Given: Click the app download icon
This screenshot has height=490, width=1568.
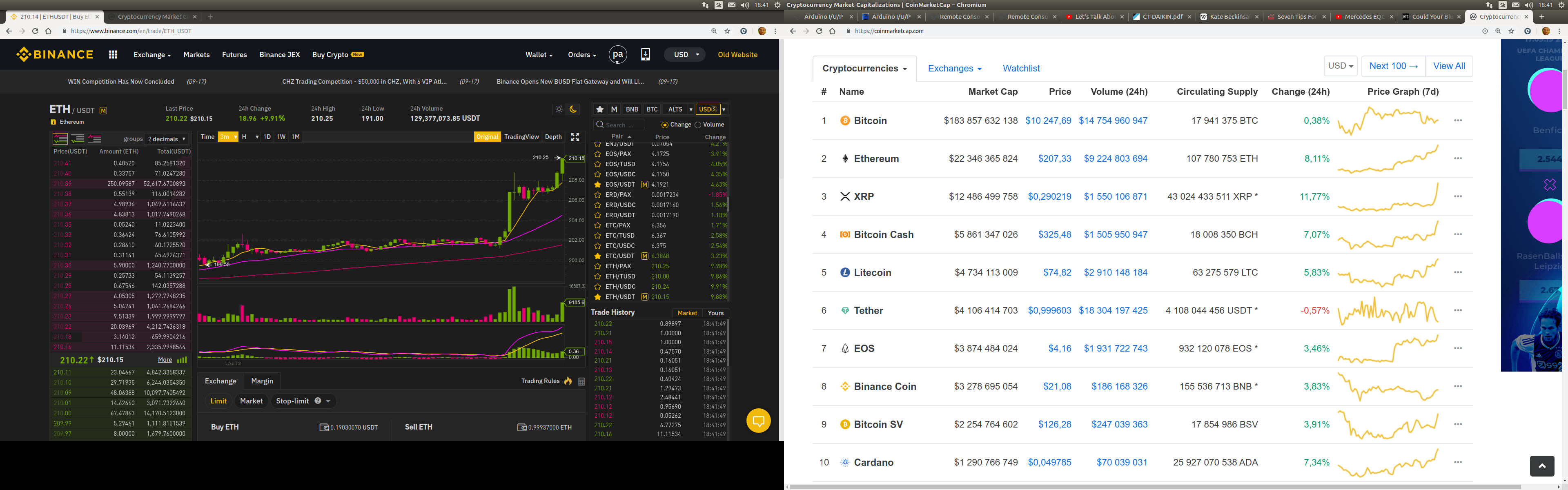Looking at the screenshot, I should [645, 55].
